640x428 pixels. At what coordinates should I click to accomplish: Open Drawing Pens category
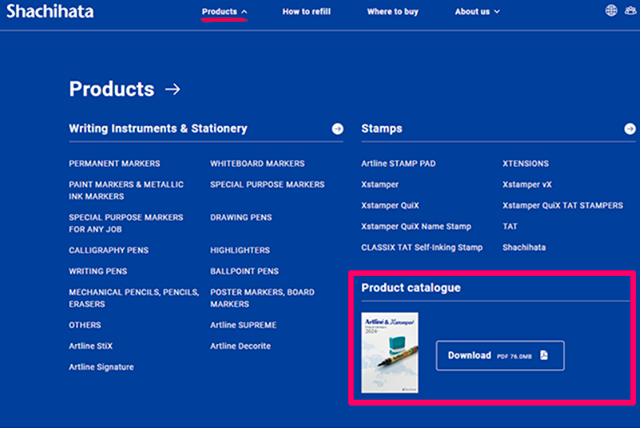click(x=241, y=217)
